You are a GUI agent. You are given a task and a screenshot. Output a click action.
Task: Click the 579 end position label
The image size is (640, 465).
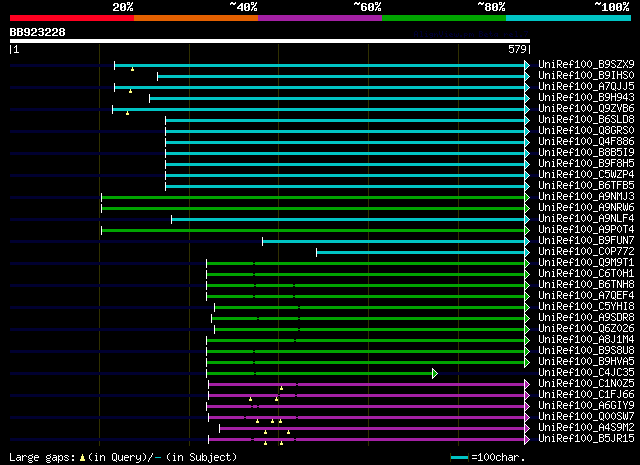coord(517,49)
